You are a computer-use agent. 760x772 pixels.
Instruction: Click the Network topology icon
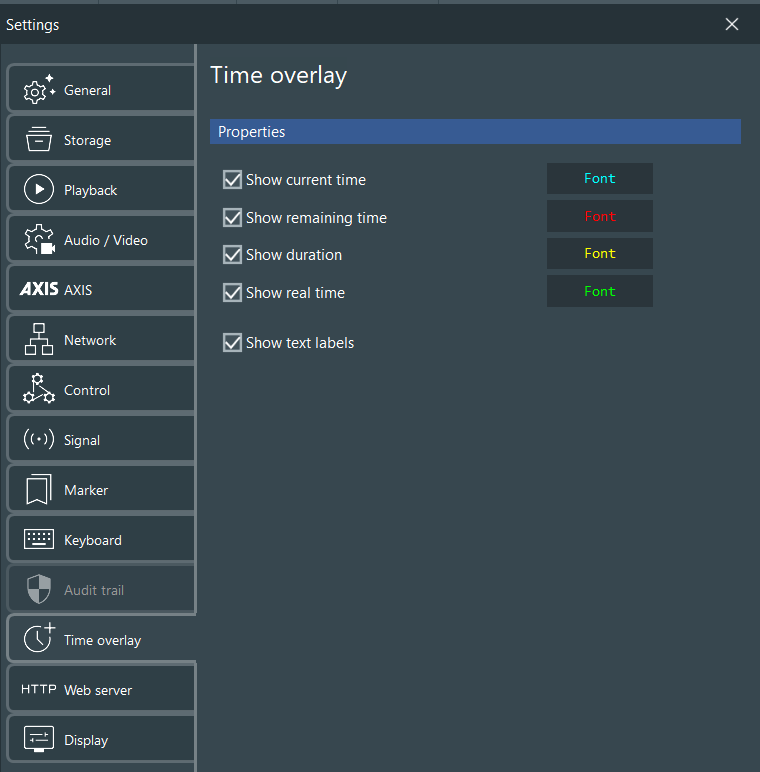39,339
